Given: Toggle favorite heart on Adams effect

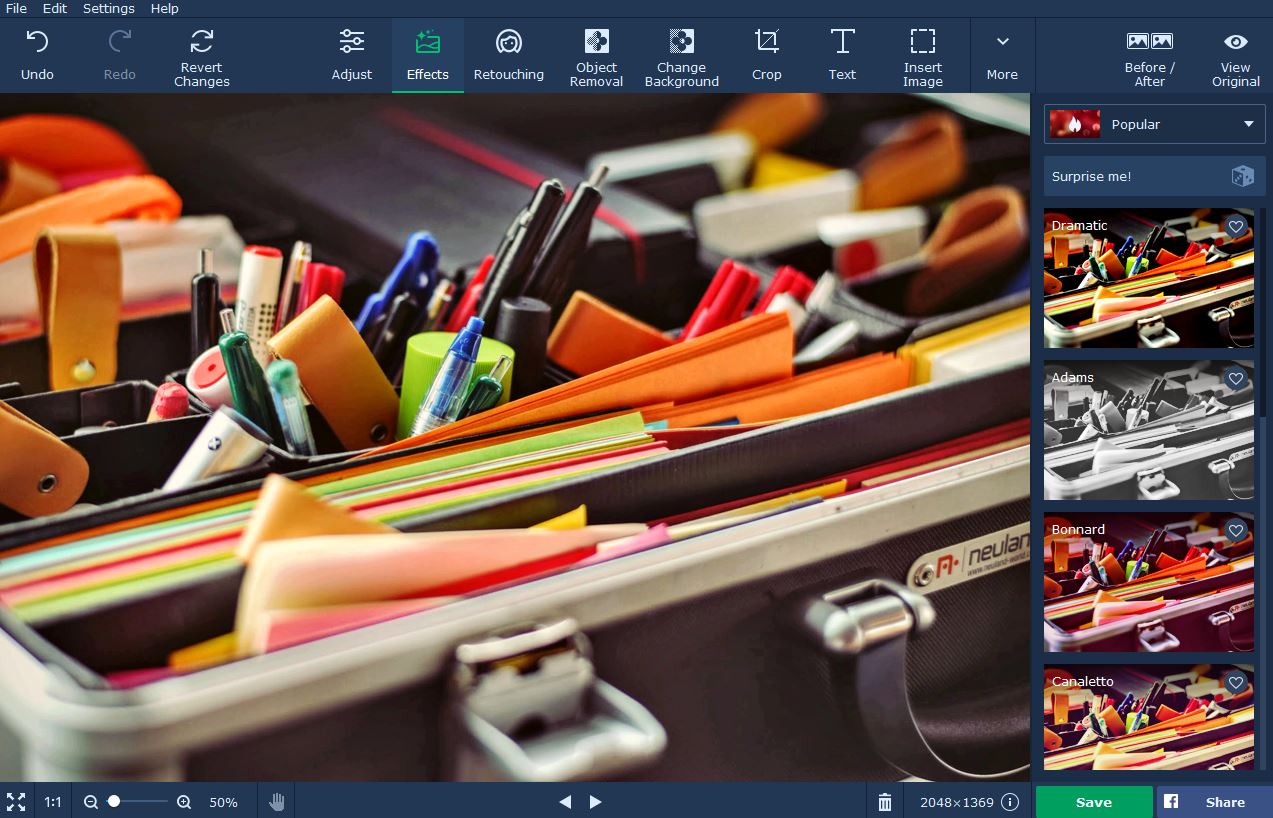Looking at the screenshot, I should (x=1236, y=379).
